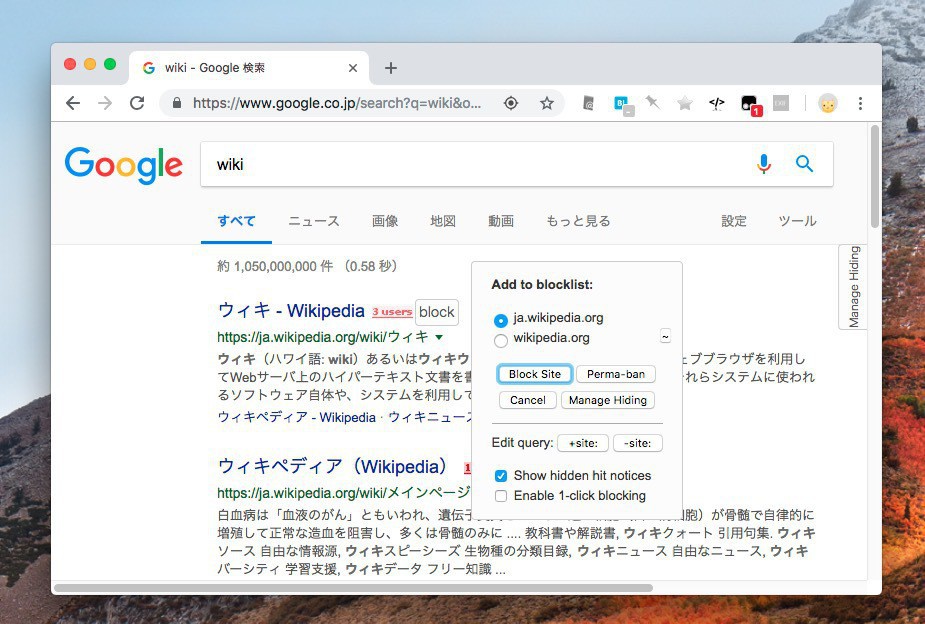Click the Perma-ban button
This screenshot has height=624, width=925.
coord(616,374)
